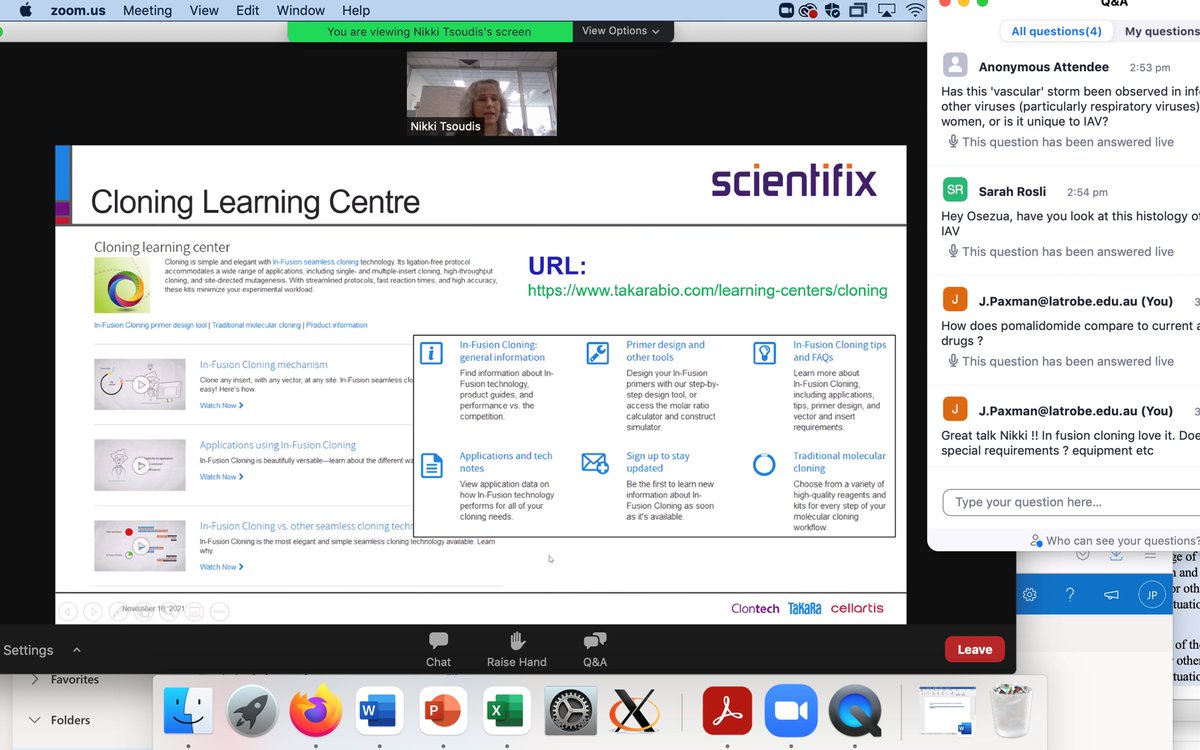The image size is (1200, 750).
Task: Open minimized Word document in Dock
Action: point(946,712)
